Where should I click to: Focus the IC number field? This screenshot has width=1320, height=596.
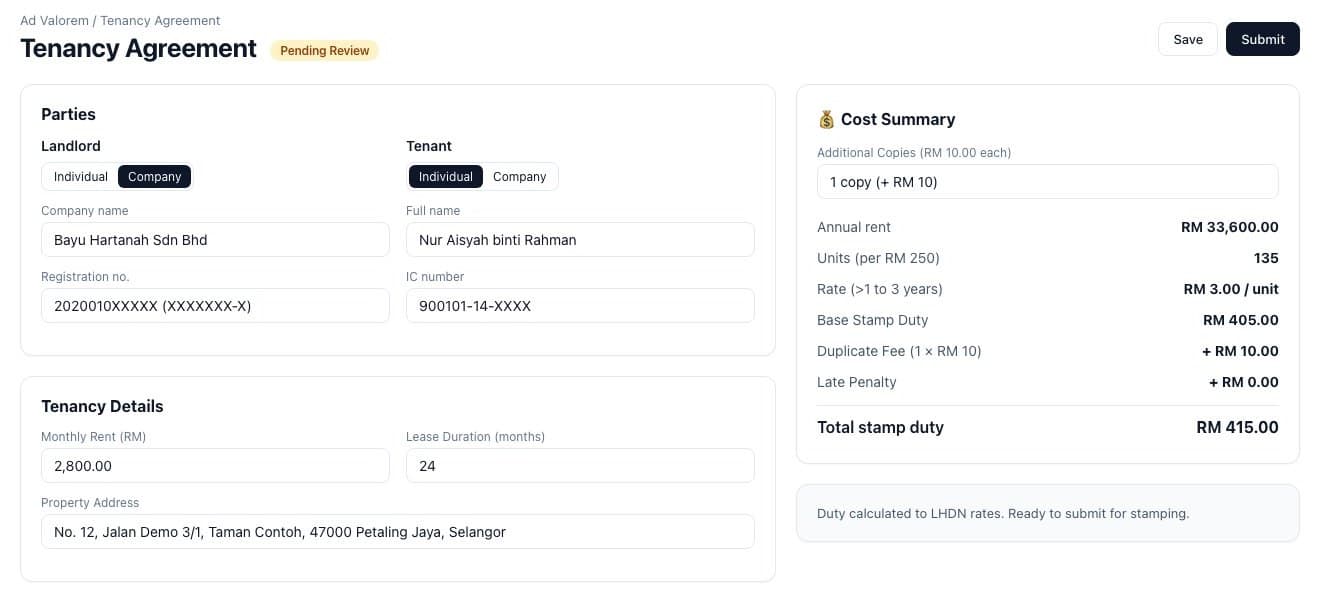[x=580, y=306]
